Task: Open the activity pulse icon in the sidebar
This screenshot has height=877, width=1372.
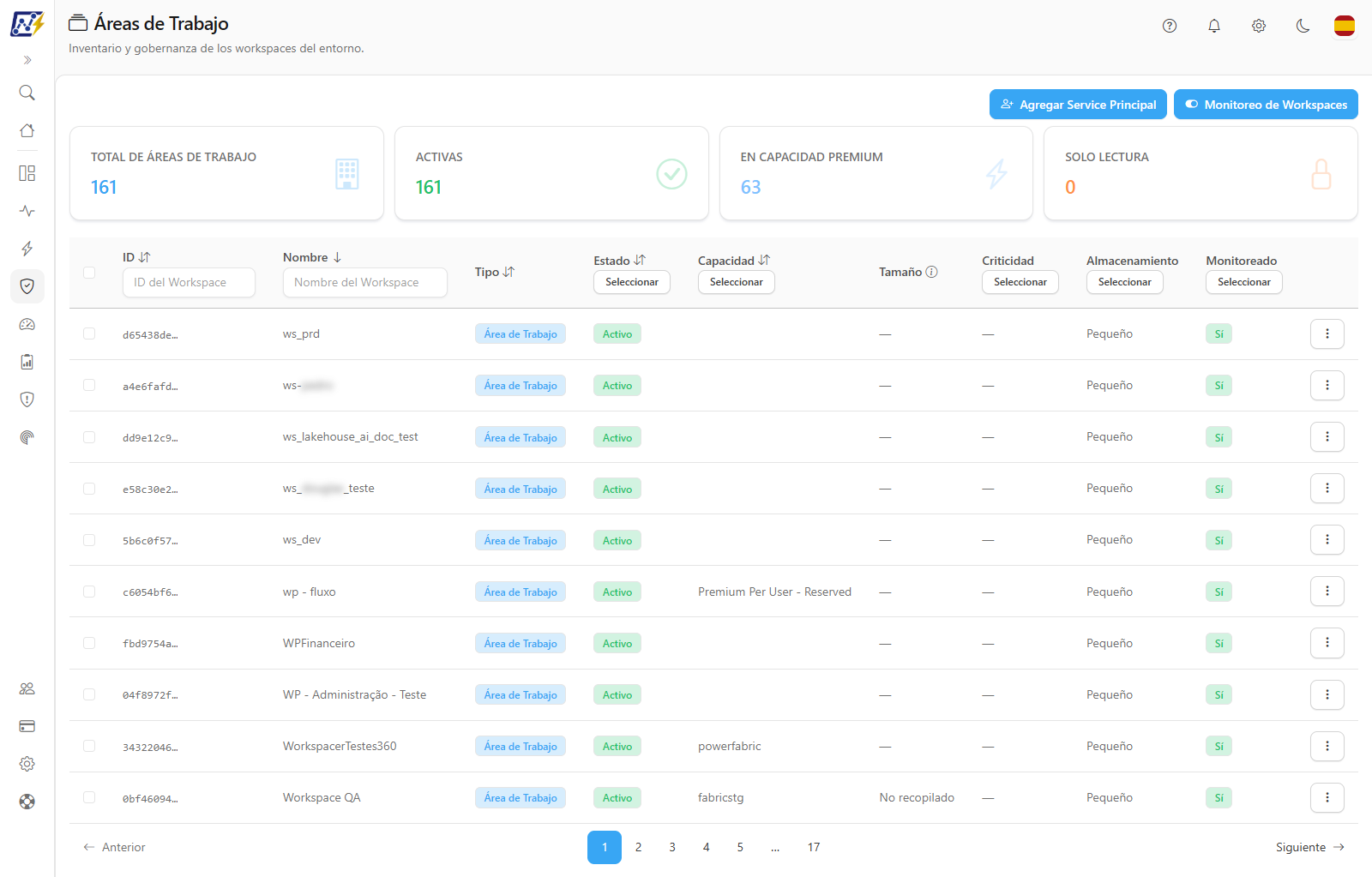Action: pyautogui.click(x=27, y=211)
